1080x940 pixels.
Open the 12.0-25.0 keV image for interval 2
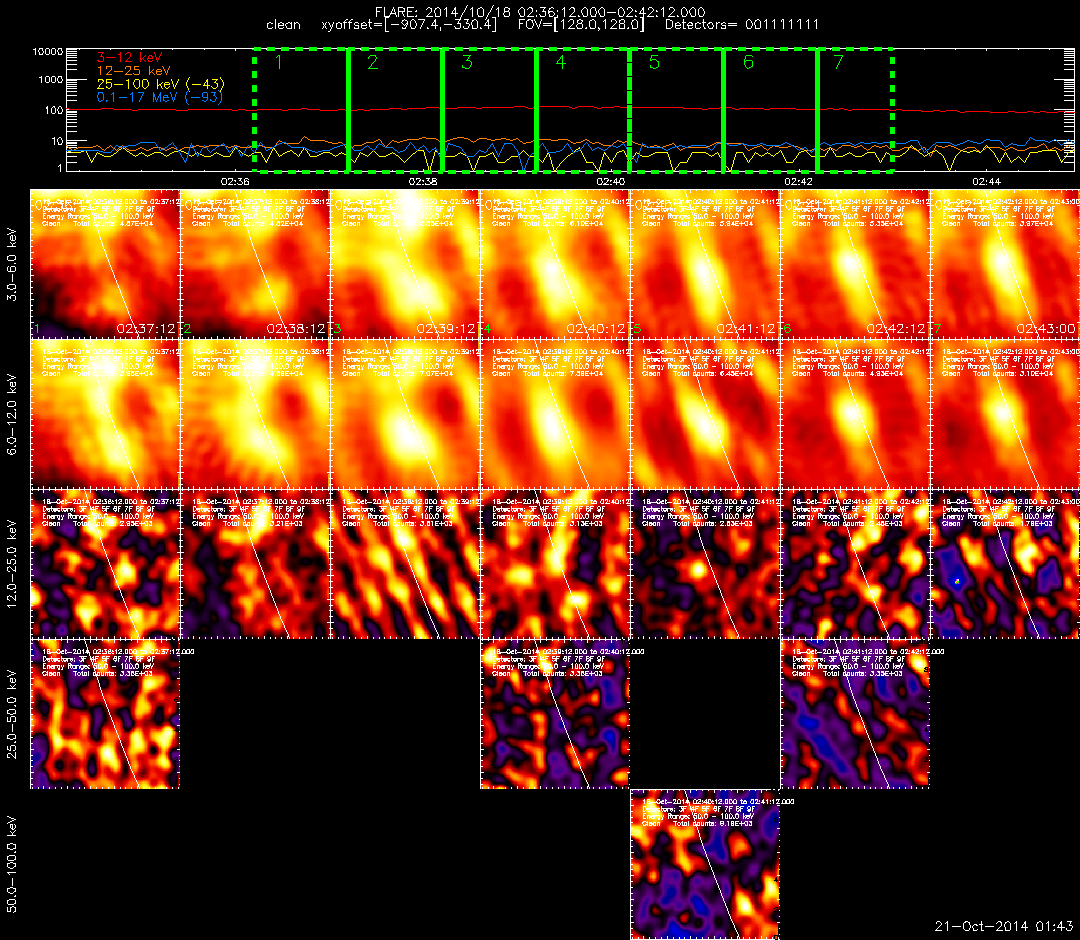pos(255,565)
